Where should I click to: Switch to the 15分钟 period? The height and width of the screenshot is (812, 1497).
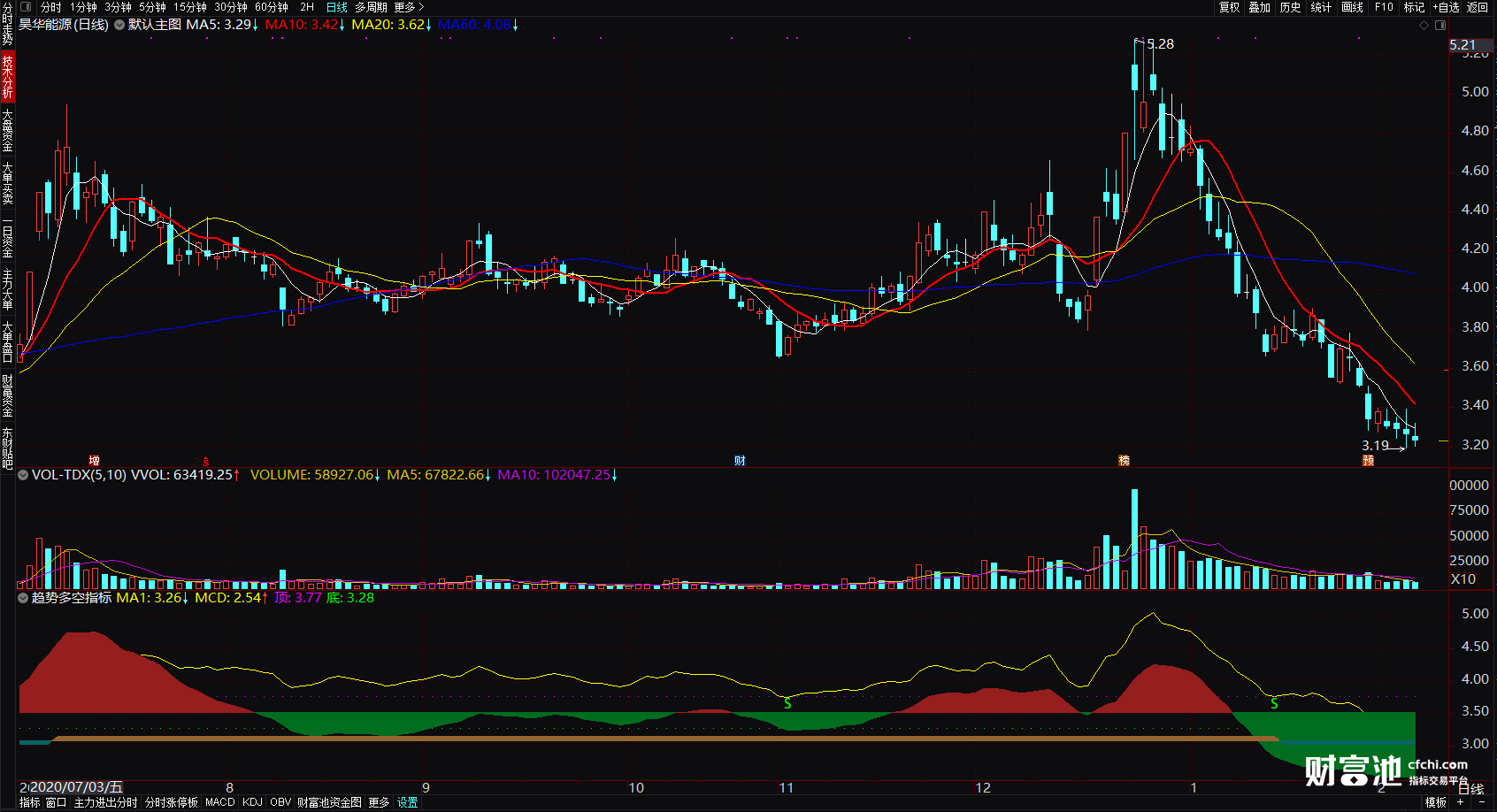point(190,7)
